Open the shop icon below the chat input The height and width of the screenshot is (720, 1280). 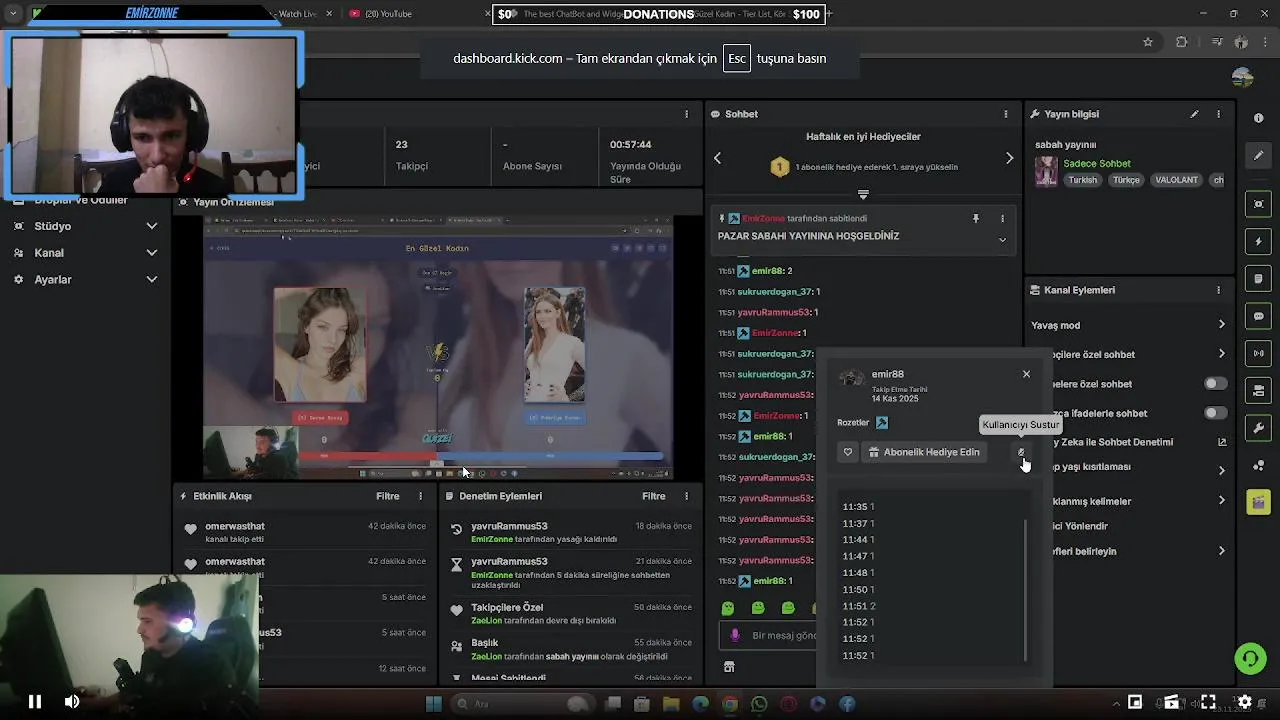tap(729, 667)
